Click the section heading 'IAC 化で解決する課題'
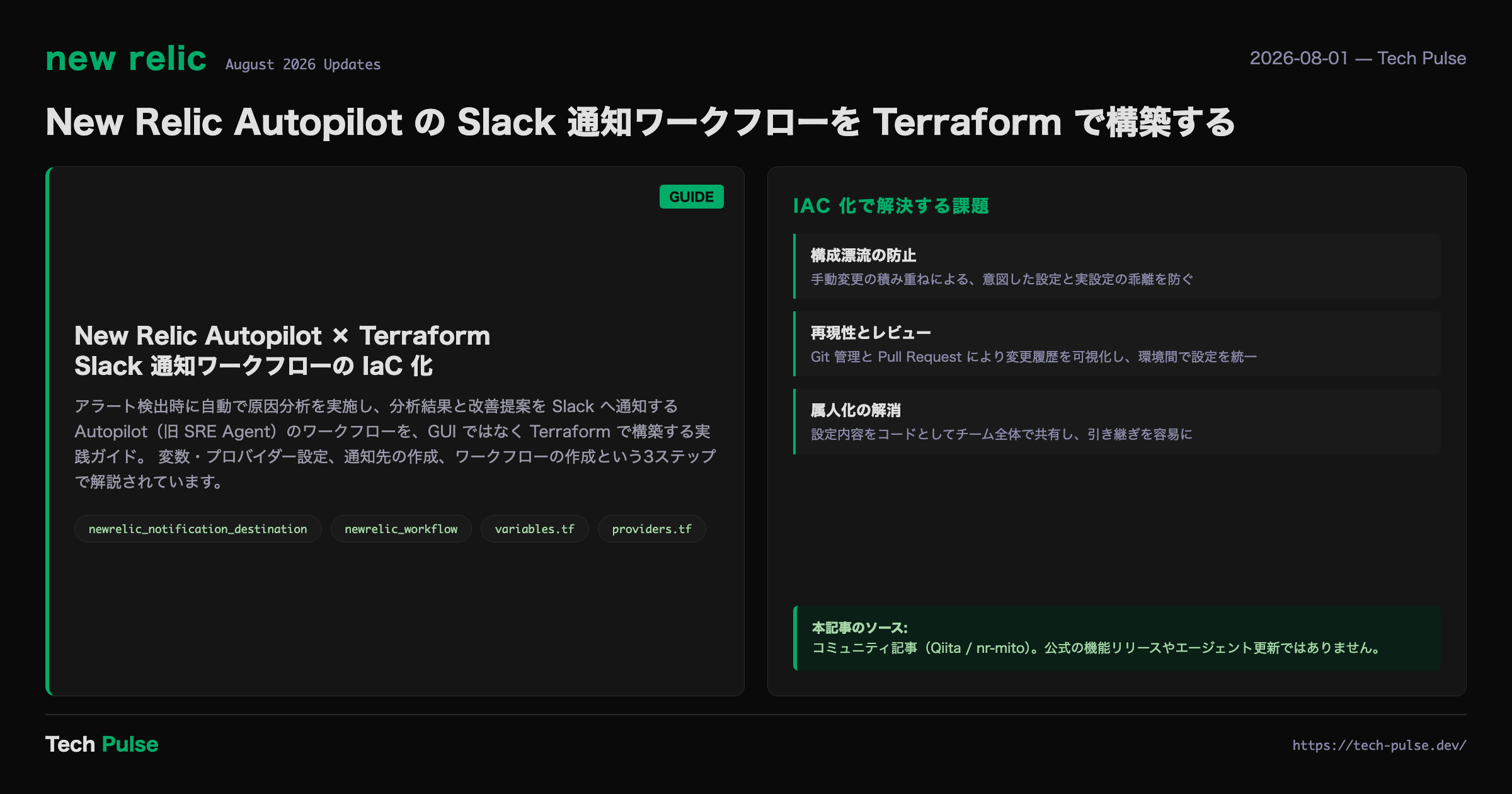The width and height of the screenshot is (1512, 794). point(891,205)
